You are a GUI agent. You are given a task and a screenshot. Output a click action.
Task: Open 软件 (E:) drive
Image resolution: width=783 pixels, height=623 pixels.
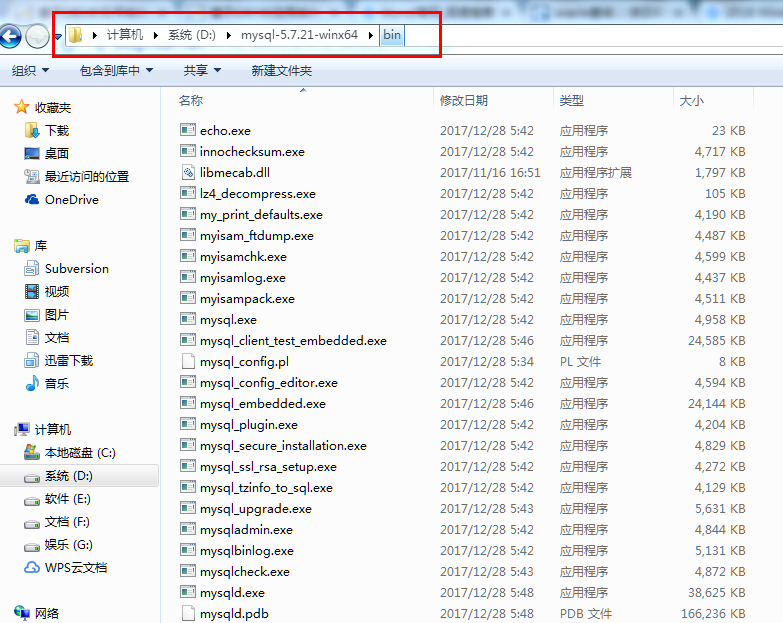pyautogui.click(x=57, y=499)
